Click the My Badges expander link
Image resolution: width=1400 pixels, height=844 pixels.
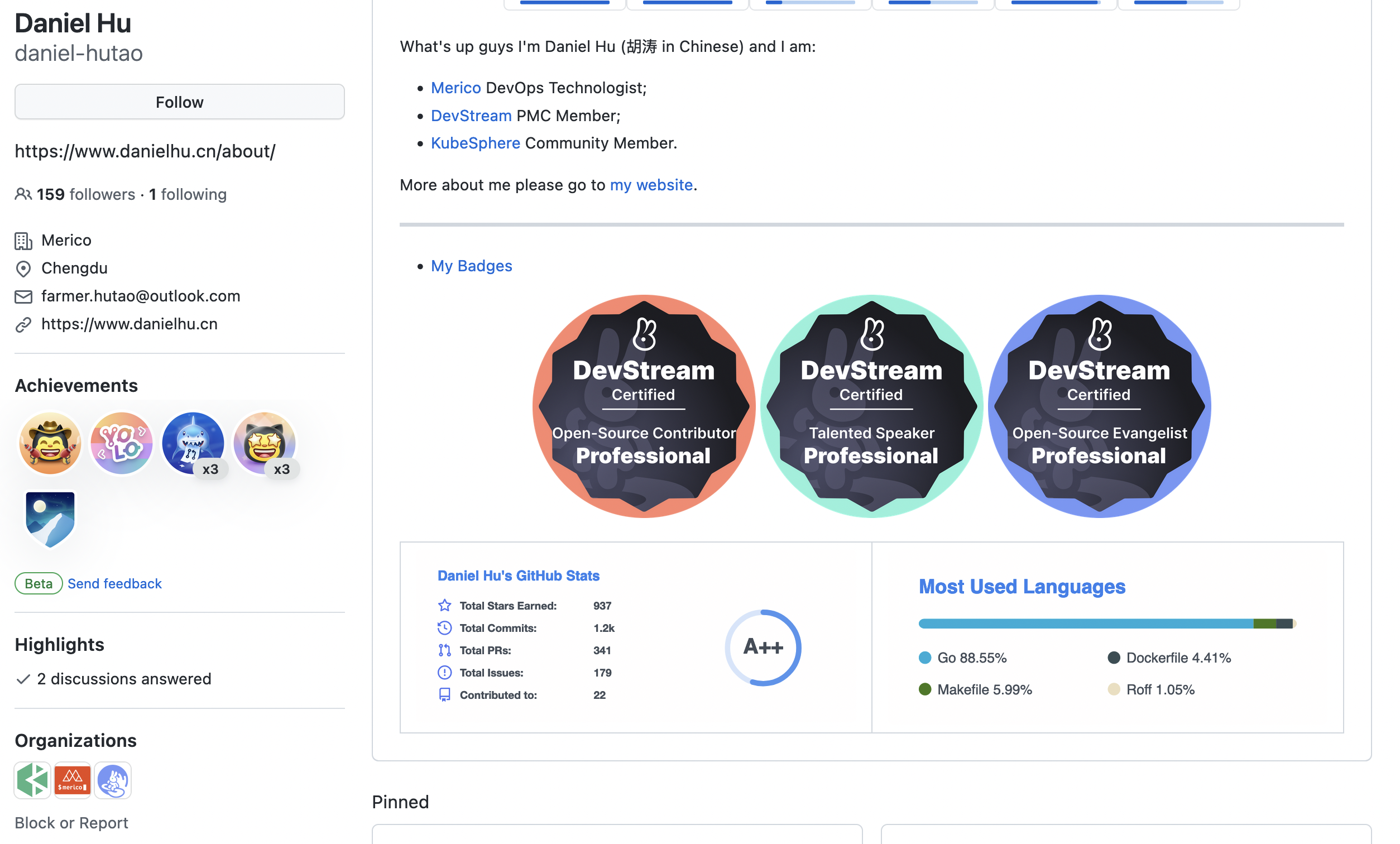pyautogui.click(x=471, y=266)
